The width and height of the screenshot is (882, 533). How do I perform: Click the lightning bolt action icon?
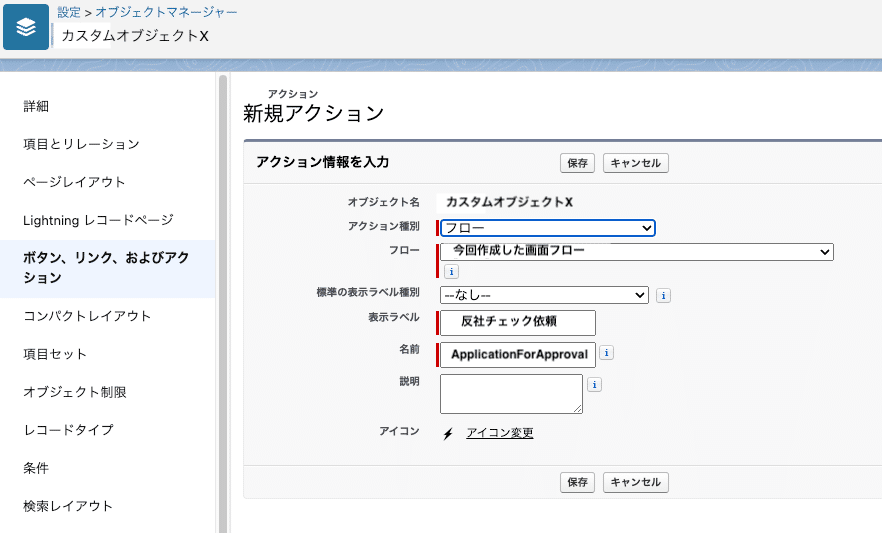(448, 433)
